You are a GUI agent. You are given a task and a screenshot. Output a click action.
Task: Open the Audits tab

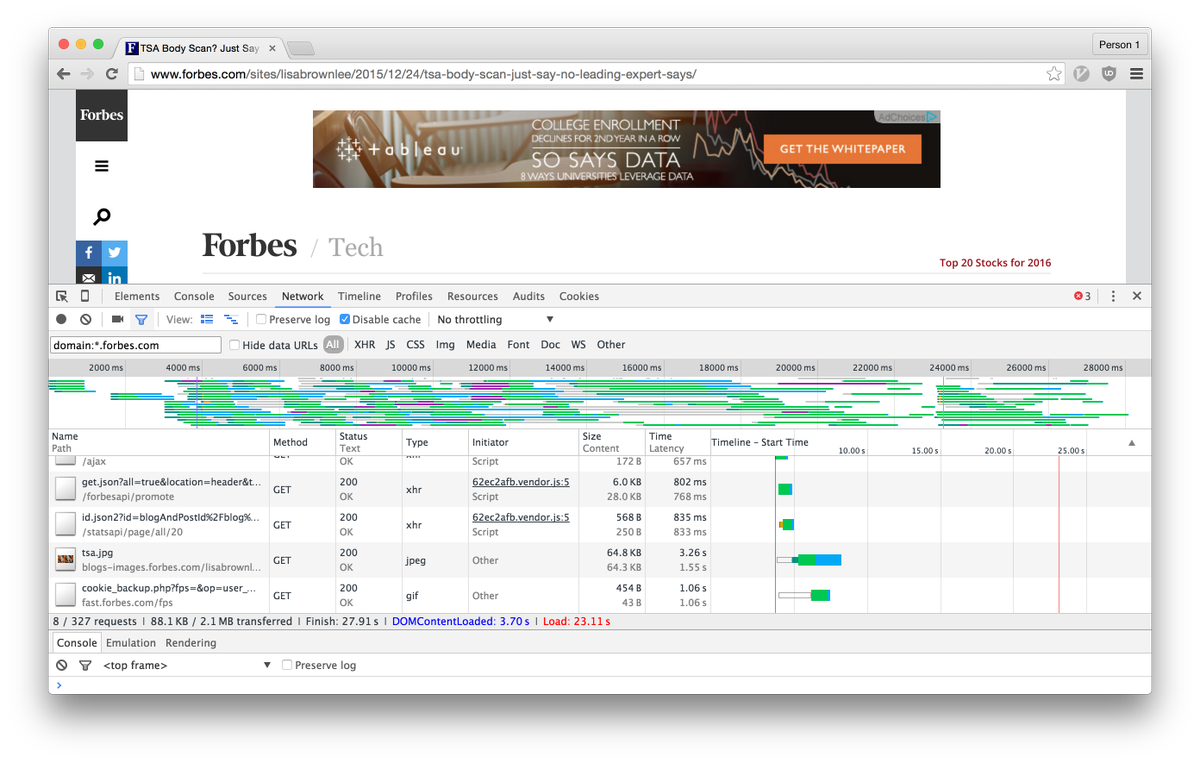(529, 296)
